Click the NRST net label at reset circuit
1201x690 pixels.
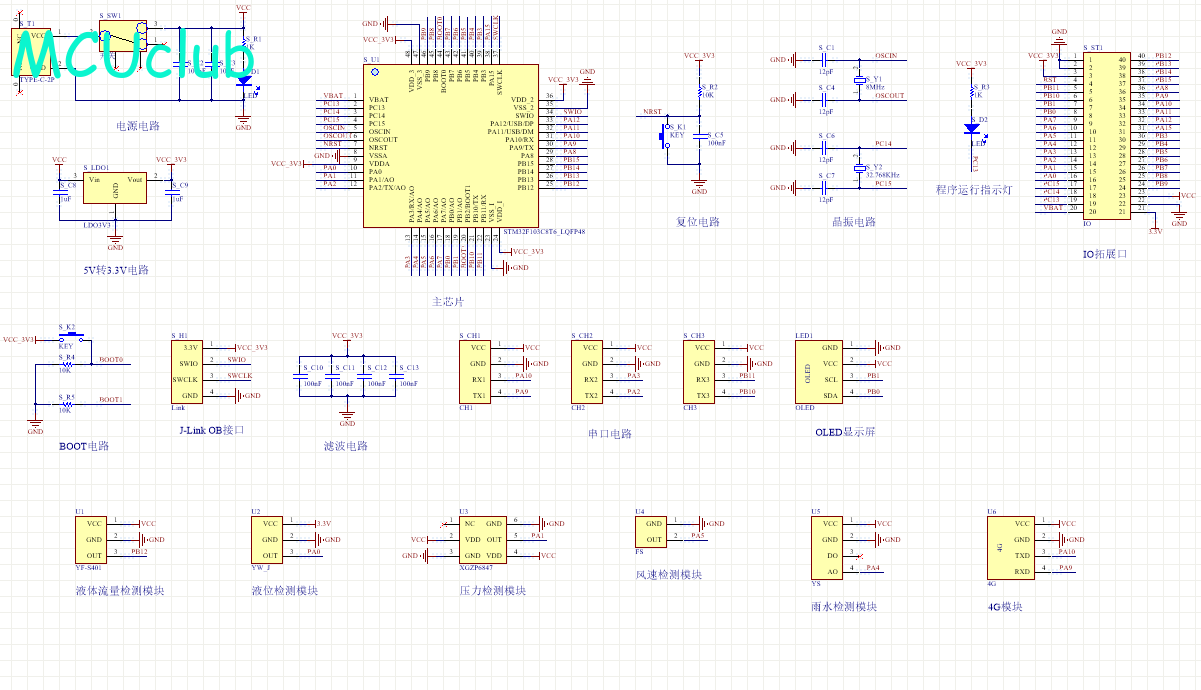point(651,112)
